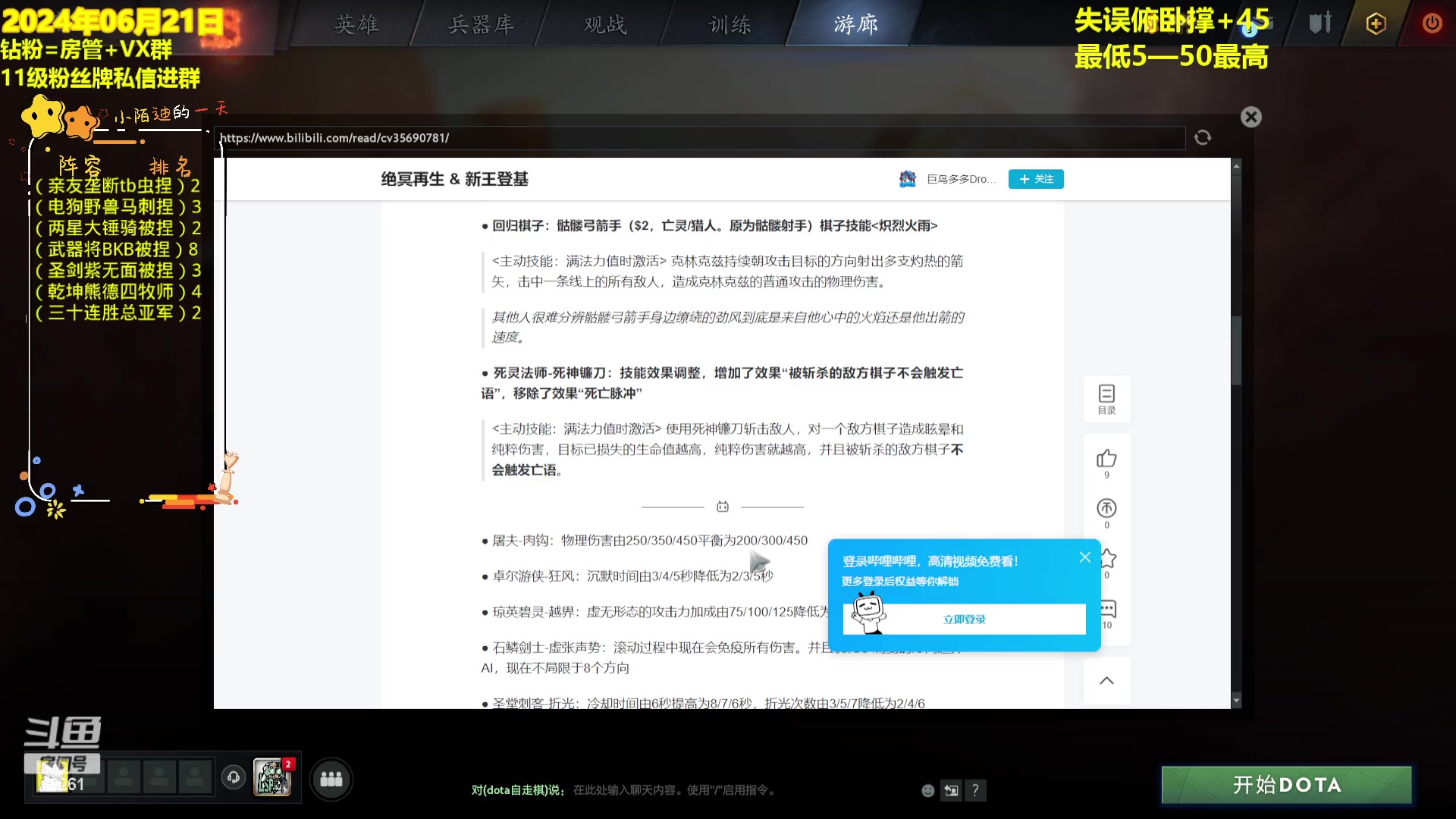Click the LSP guild avatar with badge

(272, 778)
